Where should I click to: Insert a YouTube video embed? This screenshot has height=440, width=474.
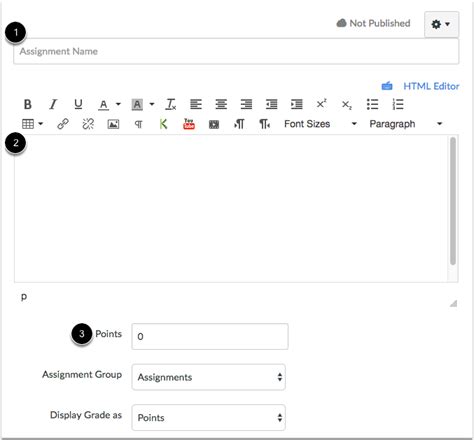pyautogui.click(x=189, y=124)
